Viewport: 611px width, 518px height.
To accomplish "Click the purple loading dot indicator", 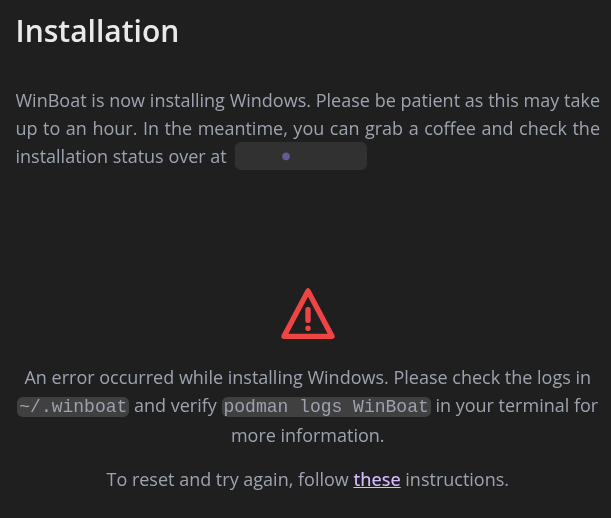I will 286,157.
